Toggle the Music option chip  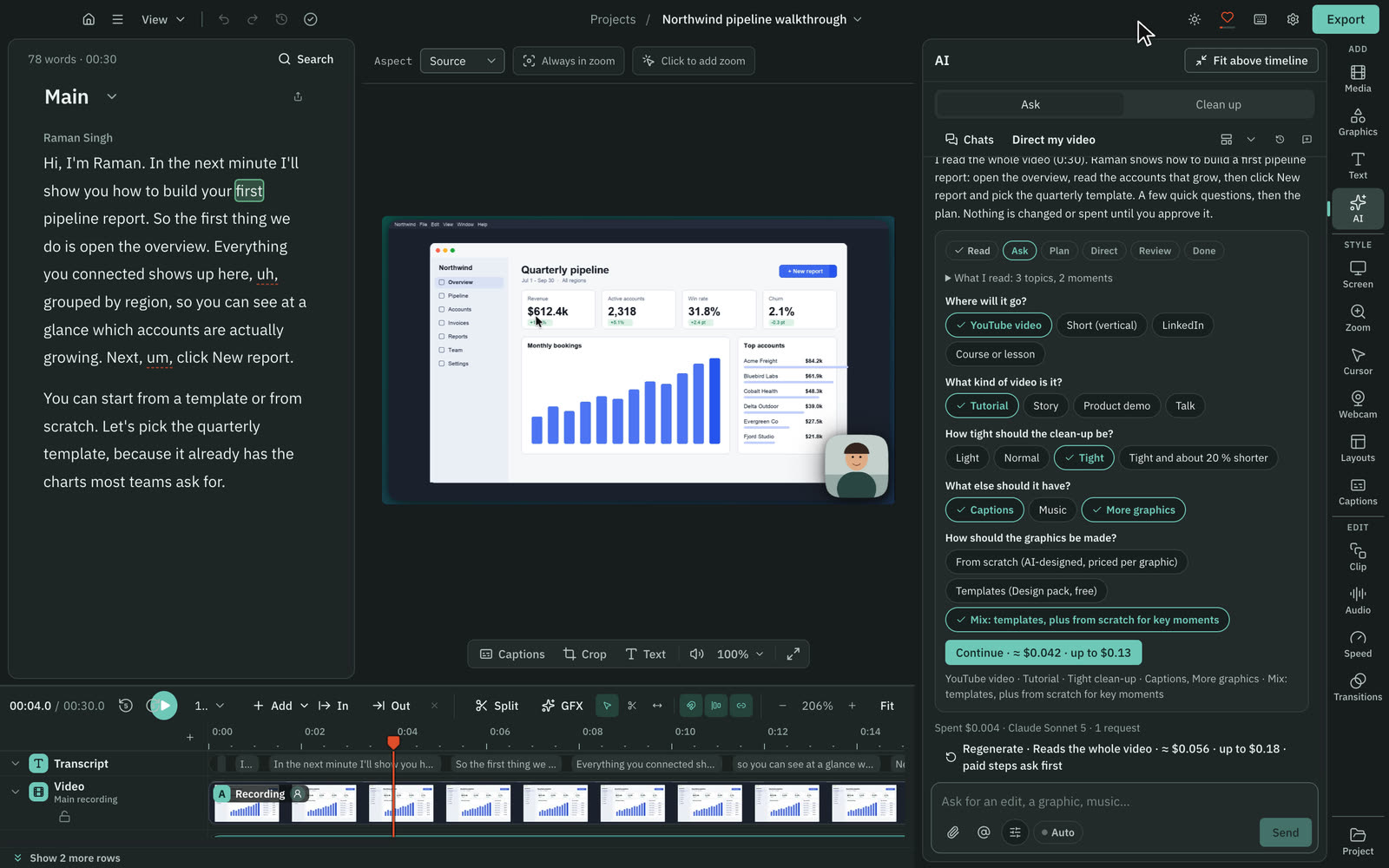click(x=1052, y=510)
